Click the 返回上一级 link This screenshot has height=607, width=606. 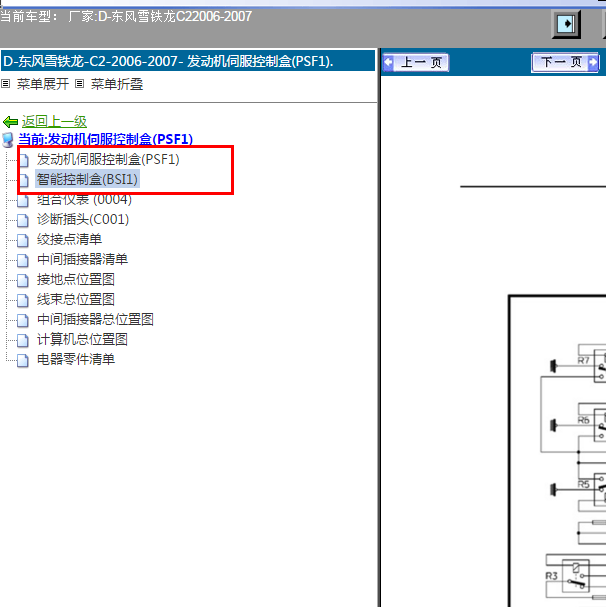click(x=54, y=122)
